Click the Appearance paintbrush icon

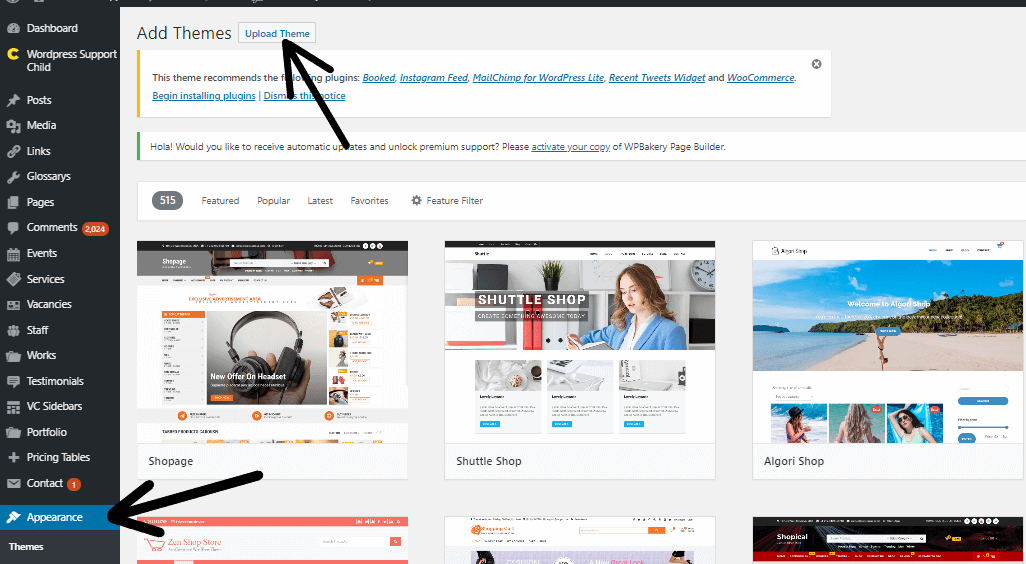pyautogui.click(x=13, y=518)
